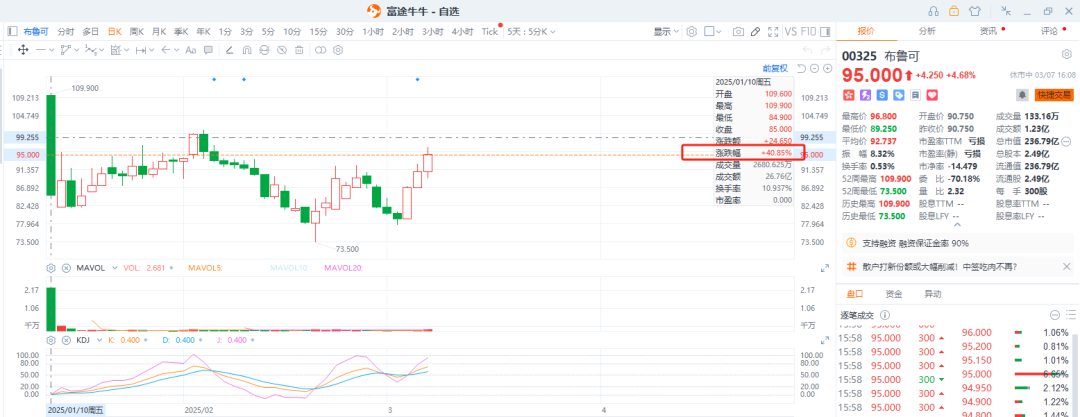Viewport: 1080px width, 417px height.
Task: Dismiss the 散户打新 news banner
Action: (1066, 266)
